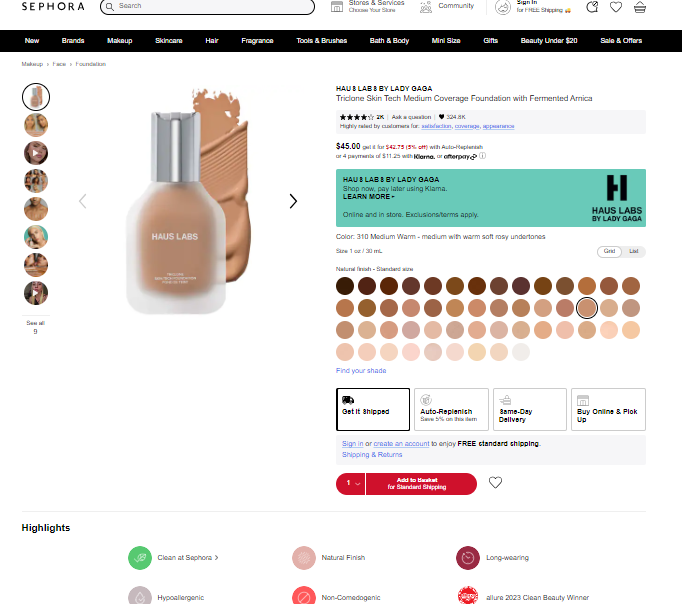The image size is (682, 604).
Task: Open the Sephora home logo
Action: point(53,6)
